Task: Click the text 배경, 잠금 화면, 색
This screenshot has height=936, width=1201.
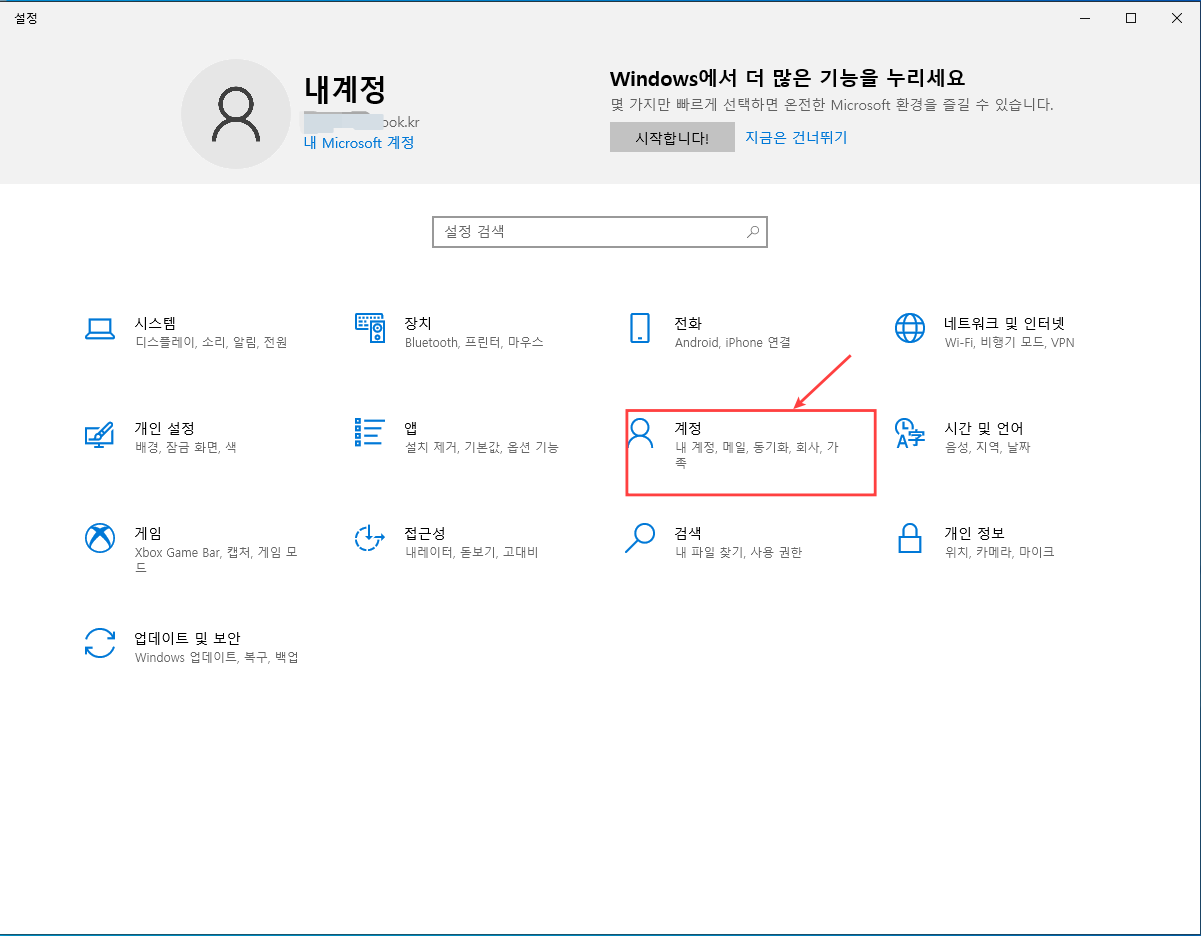Action: coord(186,447)
